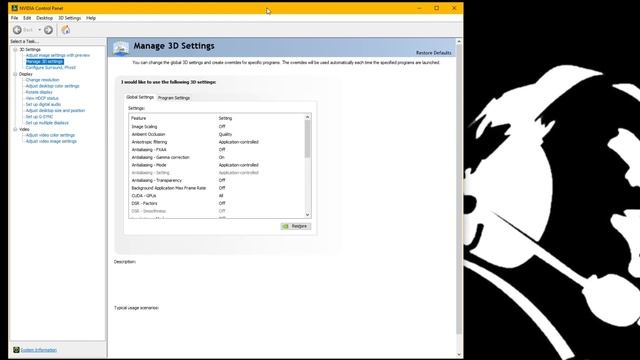Select Background Application Max Frame Rate row

[217, 188]
